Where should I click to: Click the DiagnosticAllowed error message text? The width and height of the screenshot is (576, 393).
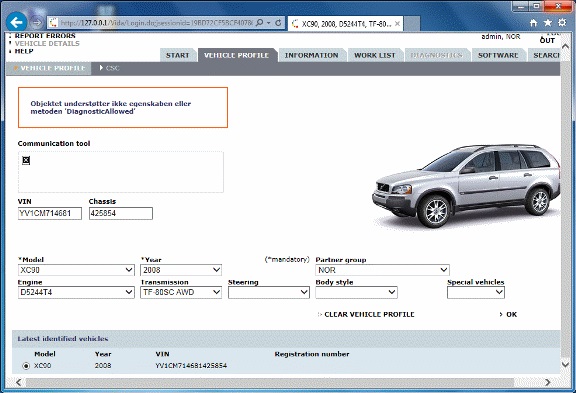tap(111, 108)
